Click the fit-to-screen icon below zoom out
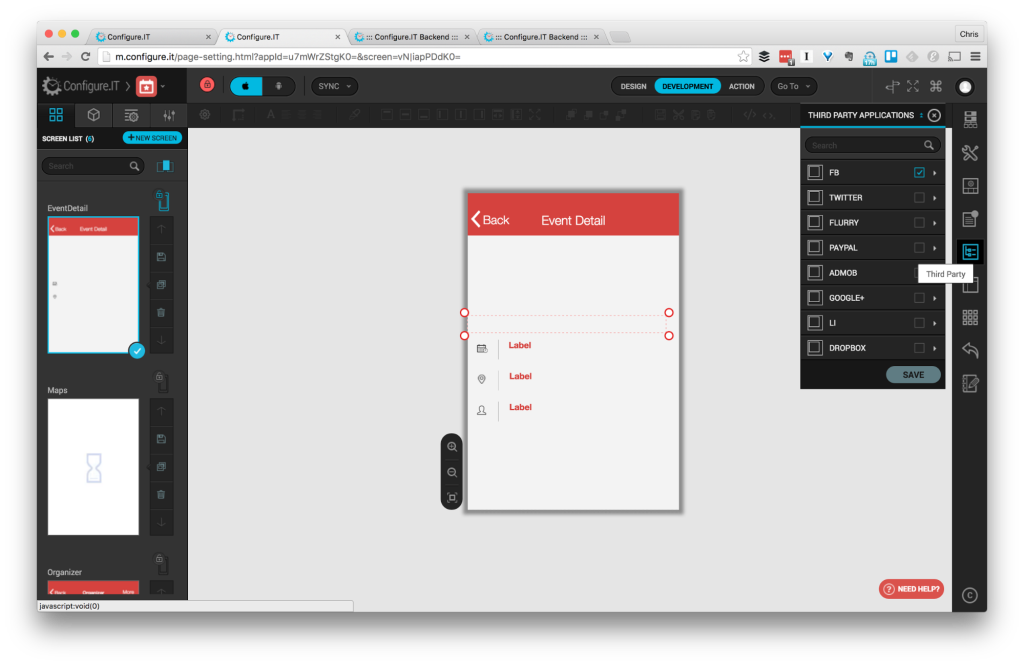This screenshot has height=665, width=1024. [x=452, y=497]
